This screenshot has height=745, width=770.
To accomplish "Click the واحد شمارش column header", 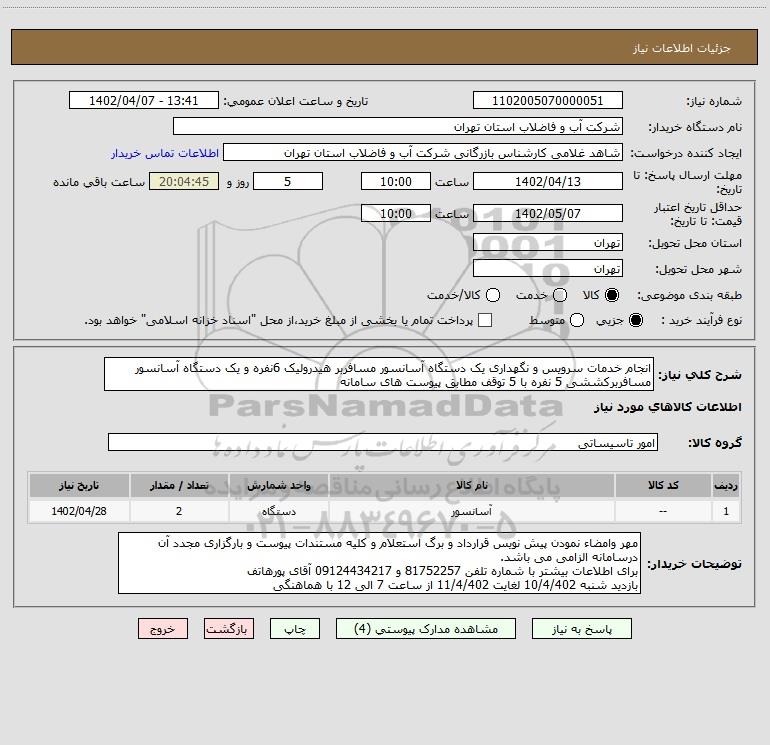I will [278, 485].
